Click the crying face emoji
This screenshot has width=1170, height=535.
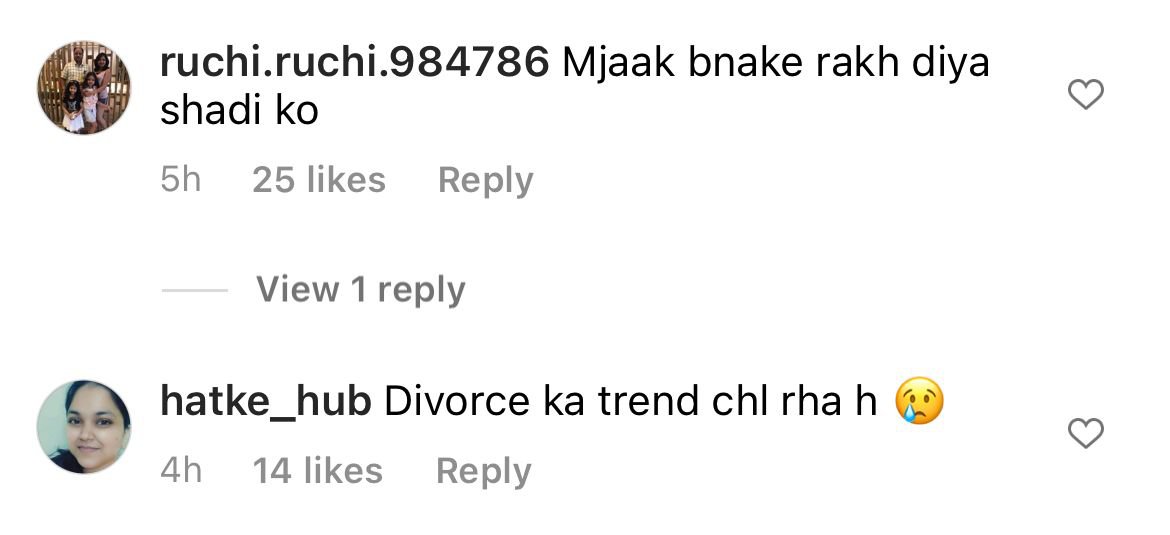(x=919, y=401)
